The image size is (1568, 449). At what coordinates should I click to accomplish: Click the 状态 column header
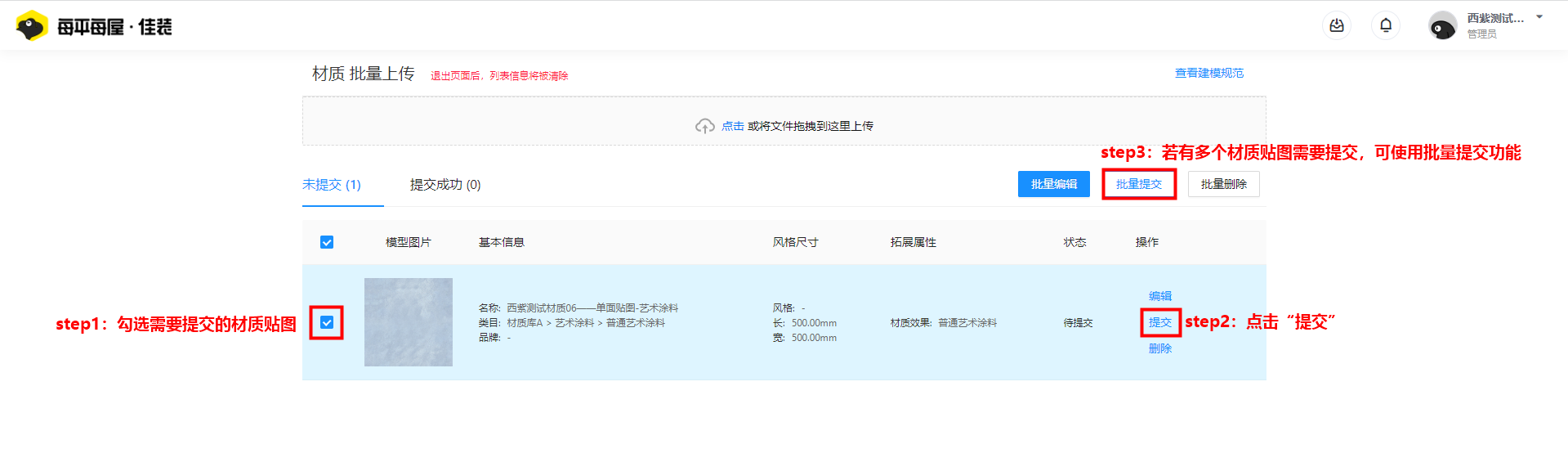pos(1075,242)
